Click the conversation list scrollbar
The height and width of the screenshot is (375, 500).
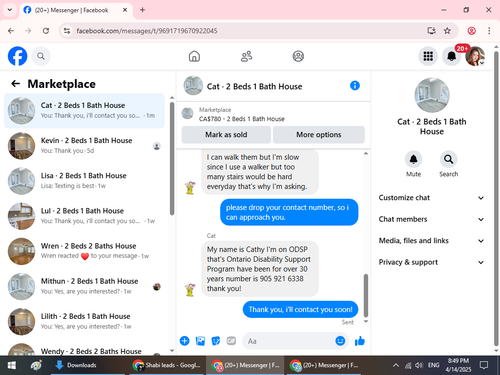(172, 159)
